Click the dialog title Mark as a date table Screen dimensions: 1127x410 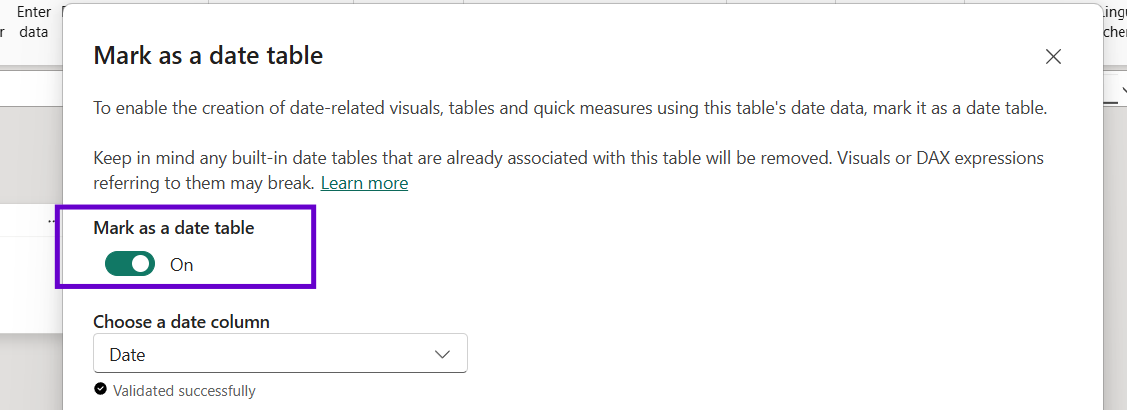click(x=208, y=56)
